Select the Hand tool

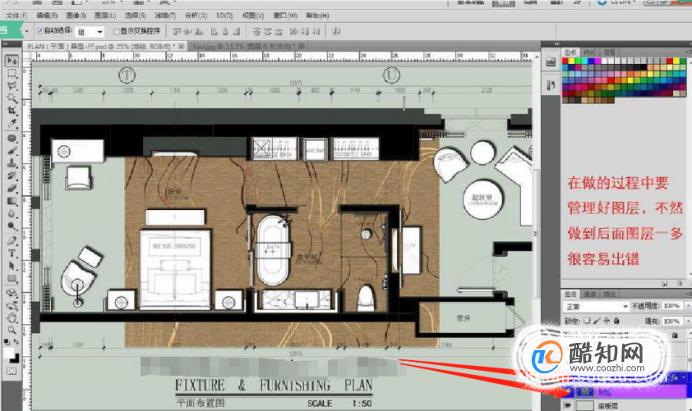(11, 318)
